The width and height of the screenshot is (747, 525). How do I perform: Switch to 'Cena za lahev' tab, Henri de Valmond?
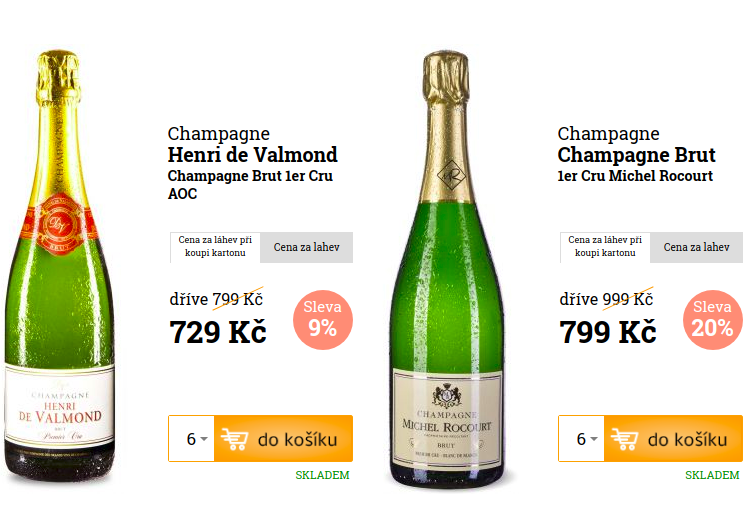(308, 247)
